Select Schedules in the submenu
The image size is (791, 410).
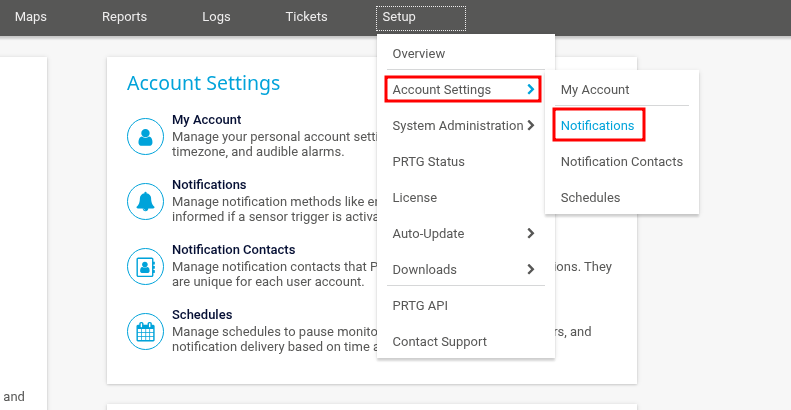tap(590, 198)
